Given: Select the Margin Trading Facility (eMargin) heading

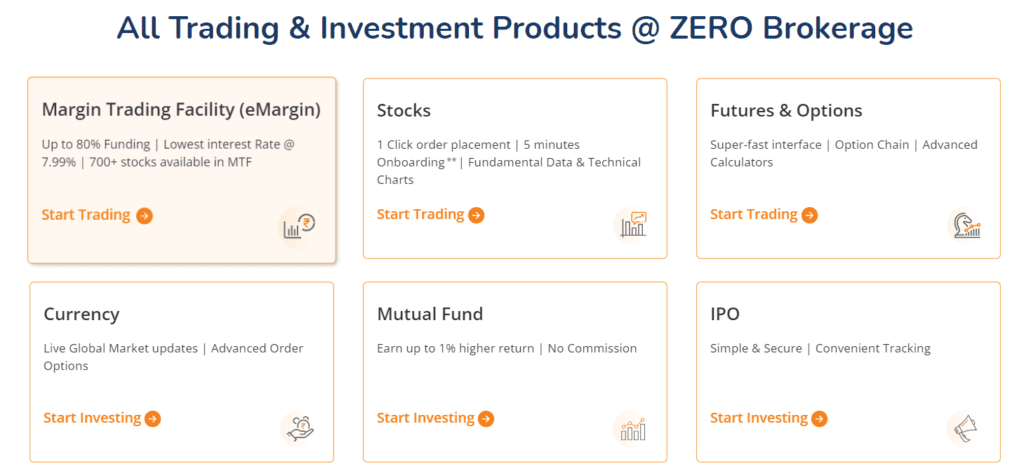Looking at the screenshot, I should [x=181, y=110].
